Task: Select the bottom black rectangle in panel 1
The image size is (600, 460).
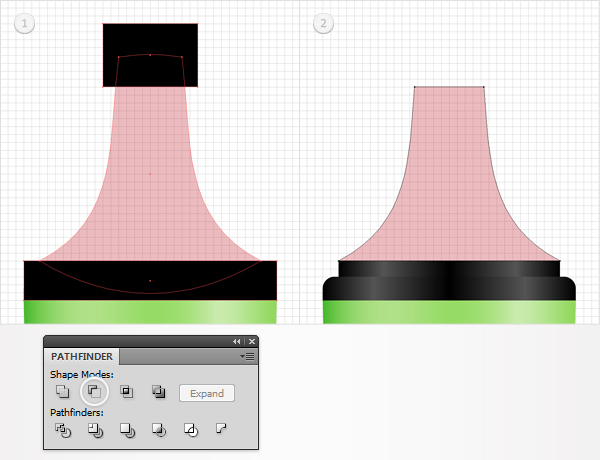Action: (x=150, y=281)
